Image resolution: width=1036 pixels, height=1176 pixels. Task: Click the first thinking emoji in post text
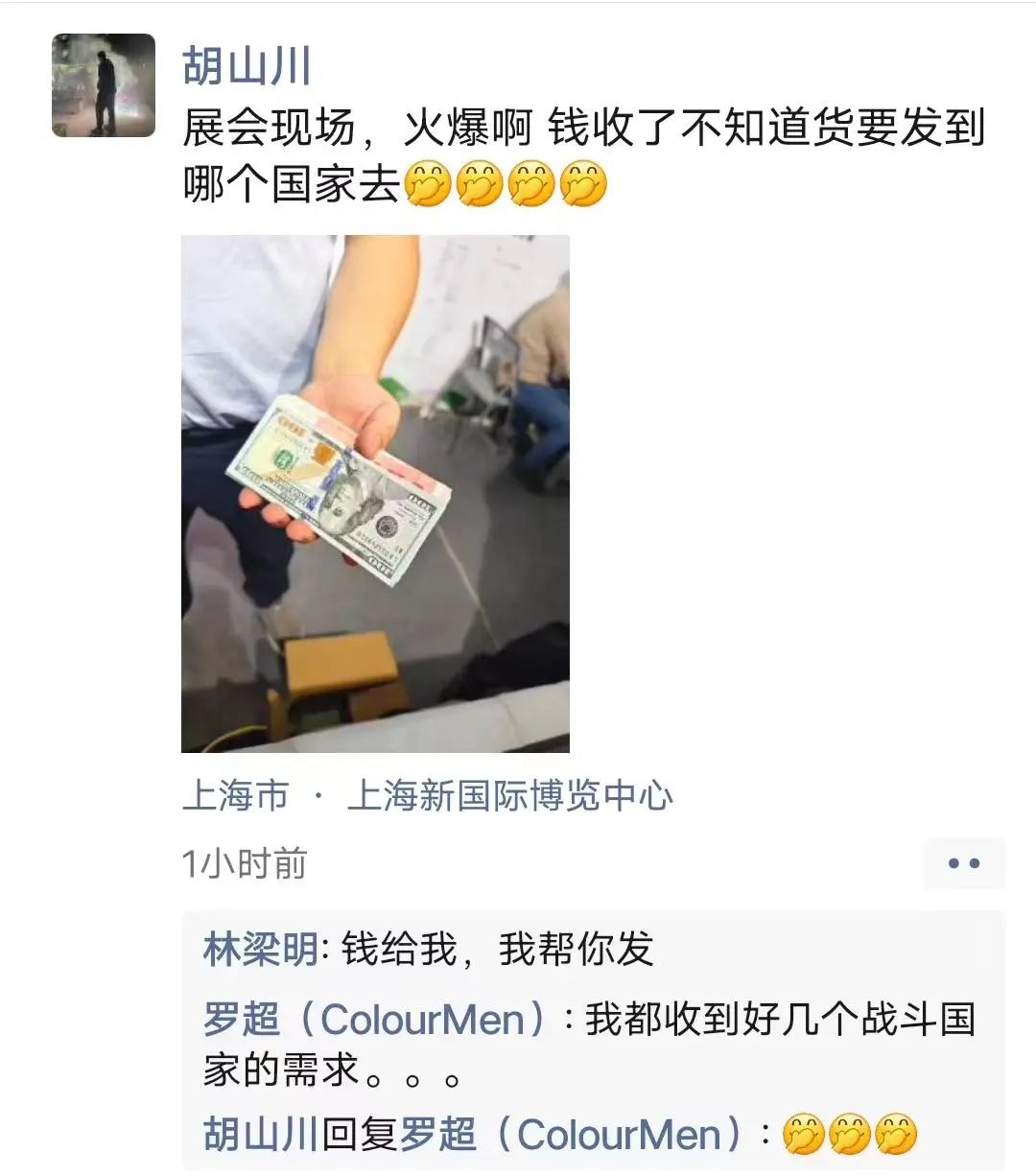(428, 184)
